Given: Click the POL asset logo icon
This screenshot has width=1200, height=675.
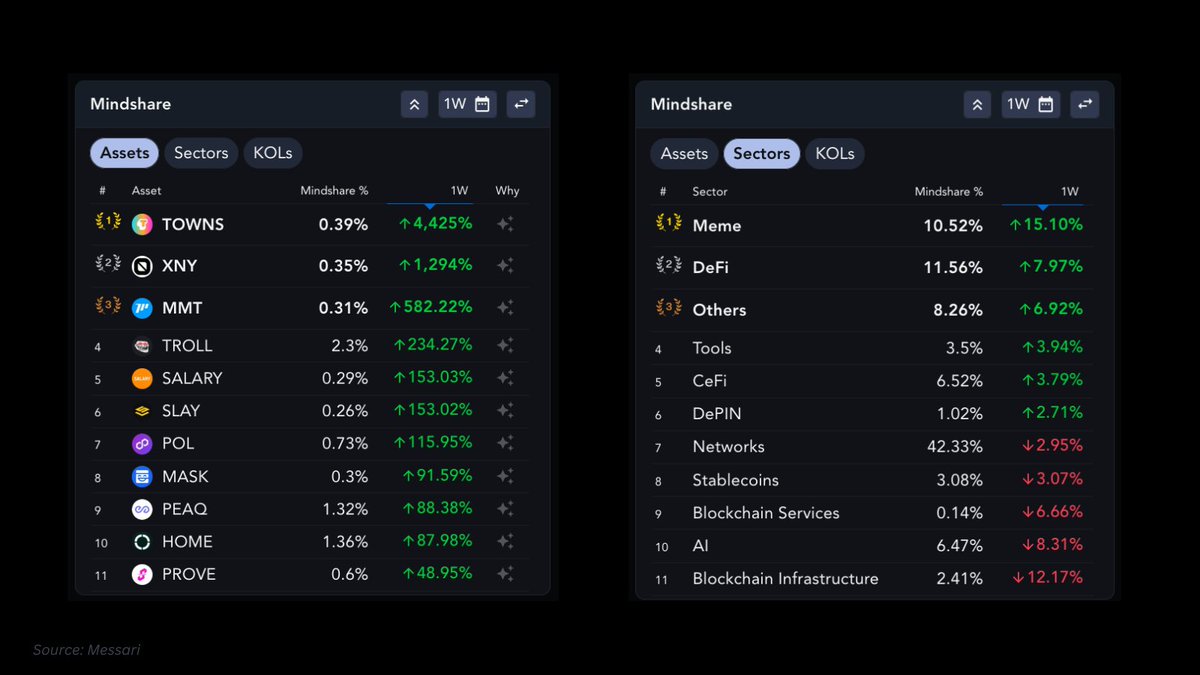Looking at the screenshot, I should 142,443.
